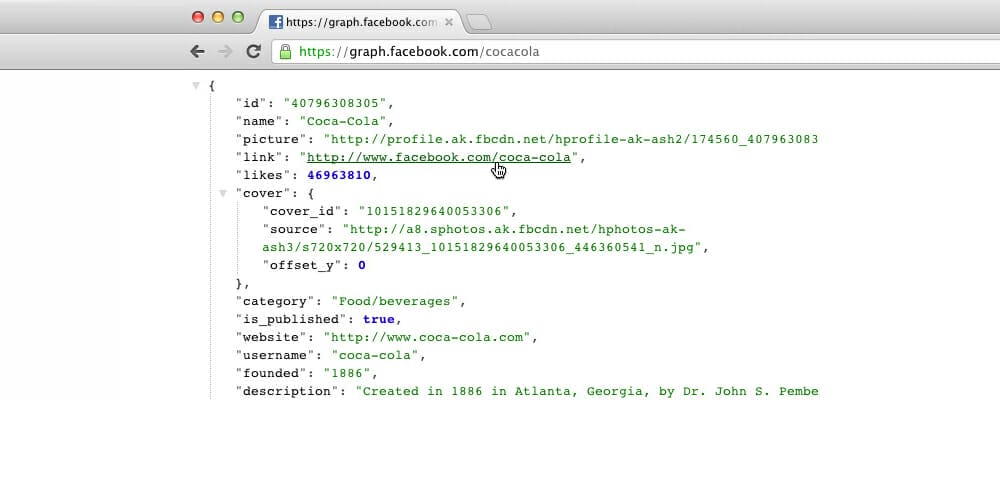Click the "username" key label
The height and width of the screenshot is (500, 1000).
pyautogui.click(x=275, y=355)
